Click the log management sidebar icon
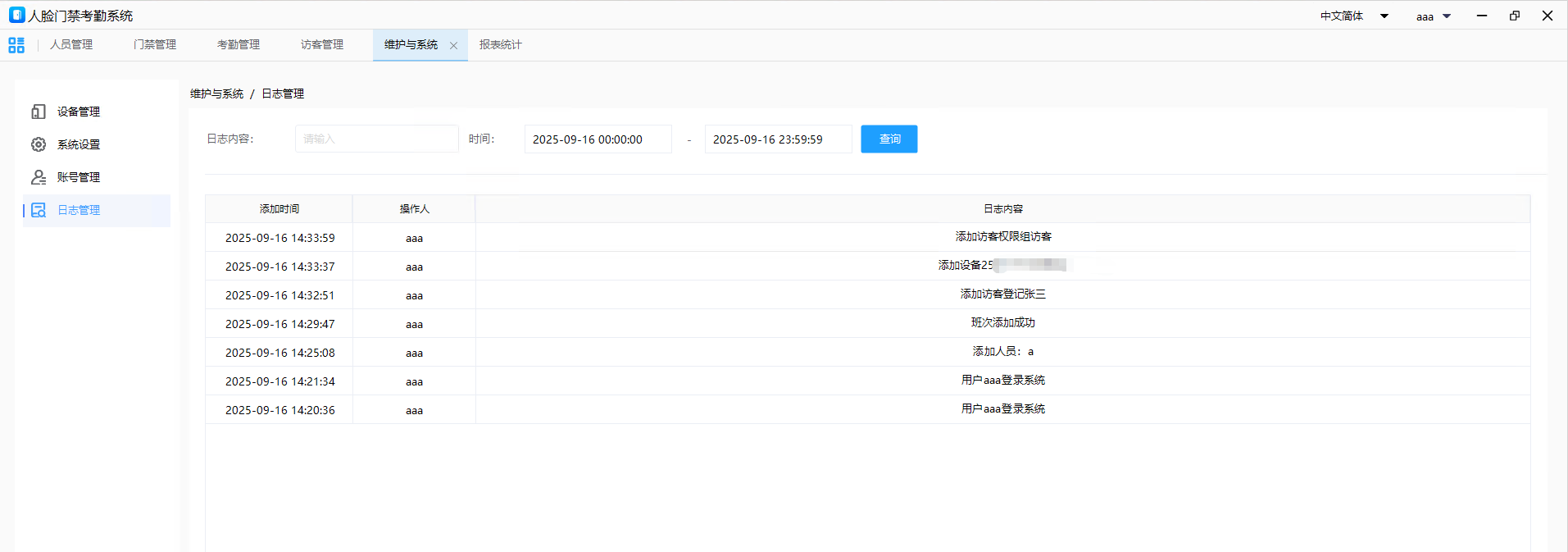 (x=39, y=210)
